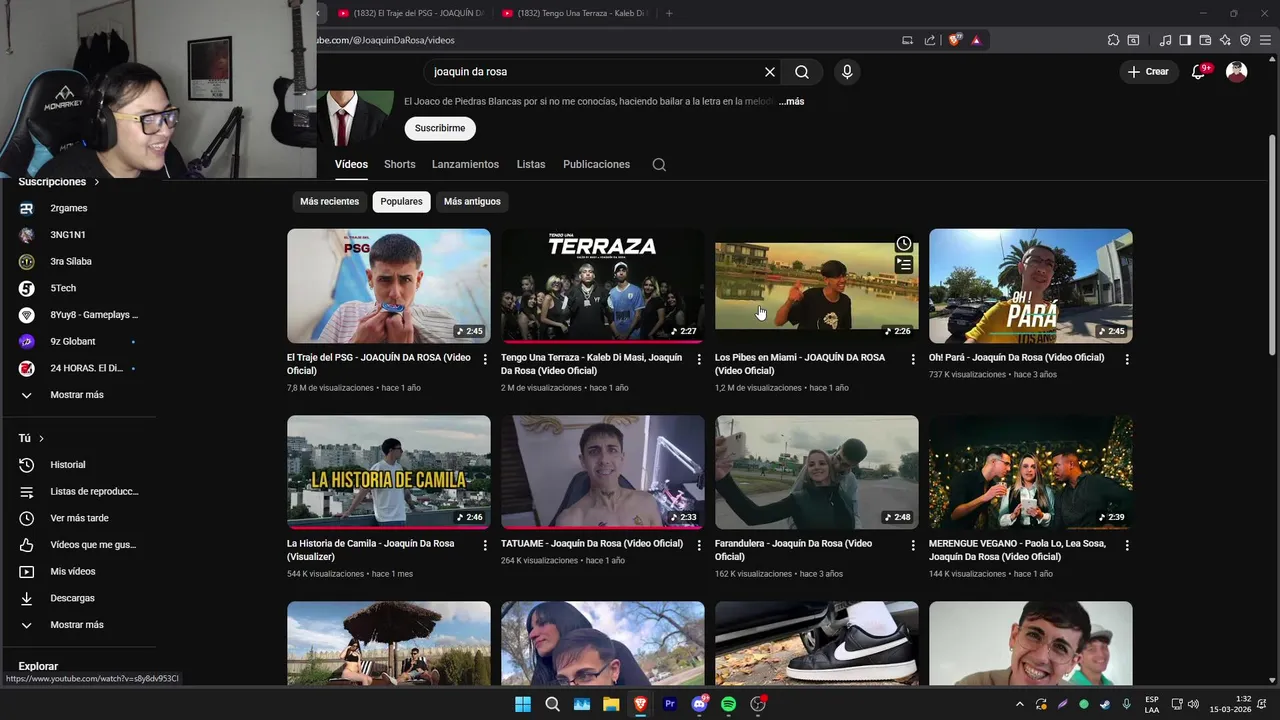Open Leo AI sparkle icon
Image resolution: width=1280 pixels, height=720 pixels.
click(x=1225, y=40)
